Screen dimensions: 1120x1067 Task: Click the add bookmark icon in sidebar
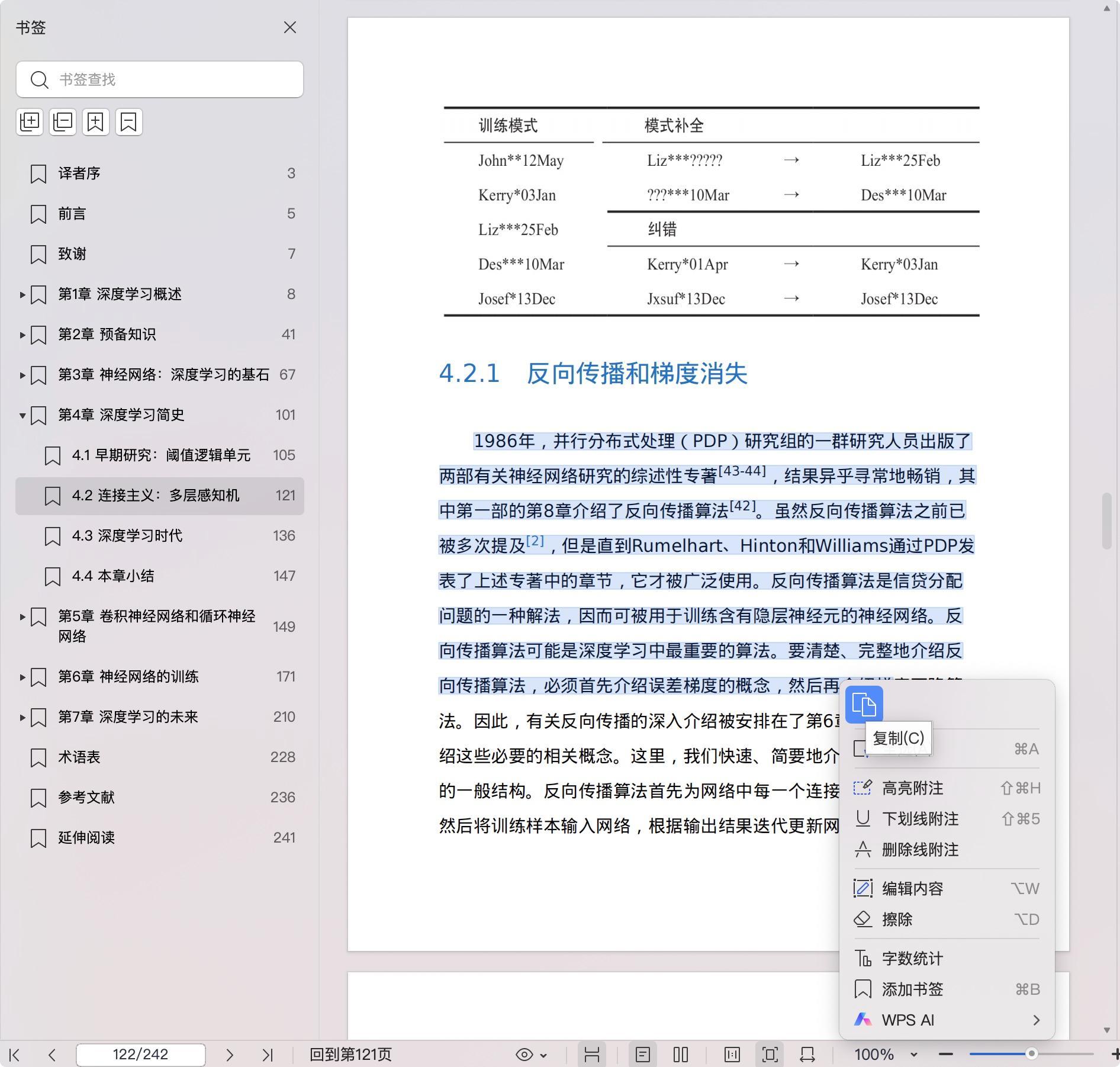click(x=96, y=122)
